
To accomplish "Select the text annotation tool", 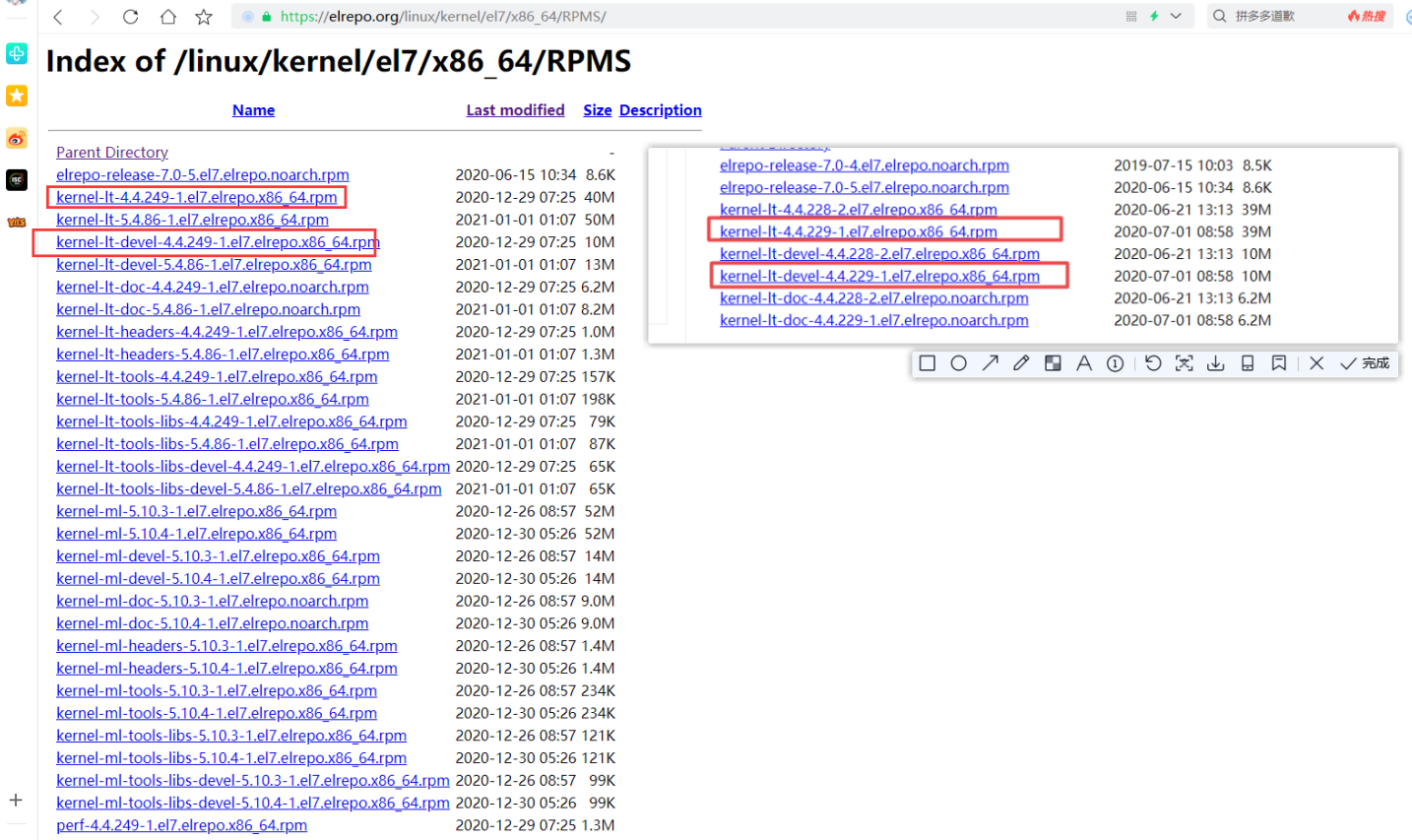I will (1084, 363).
